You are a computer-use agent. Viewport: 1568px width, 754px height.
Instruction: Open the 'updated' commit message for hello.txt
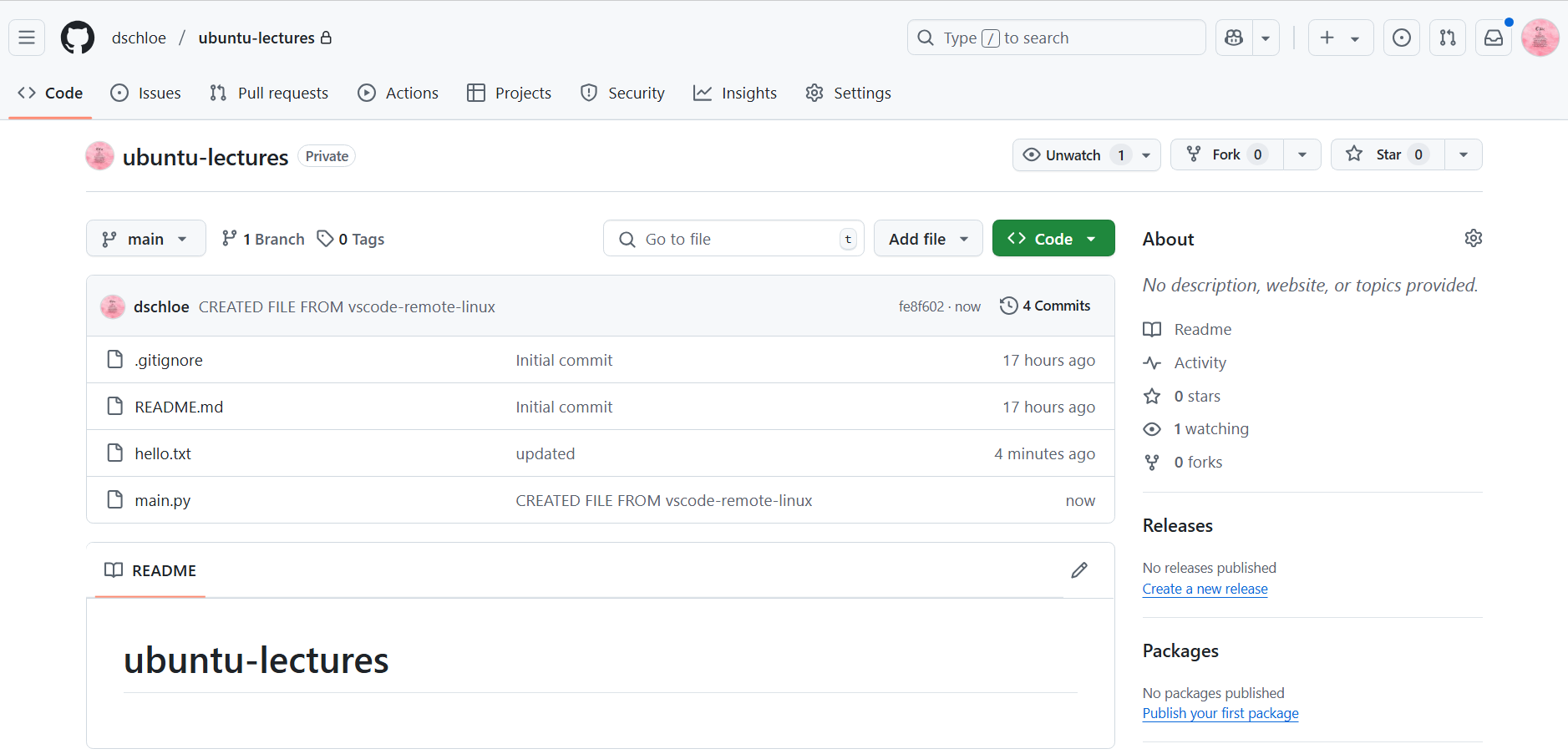[546, 453]
